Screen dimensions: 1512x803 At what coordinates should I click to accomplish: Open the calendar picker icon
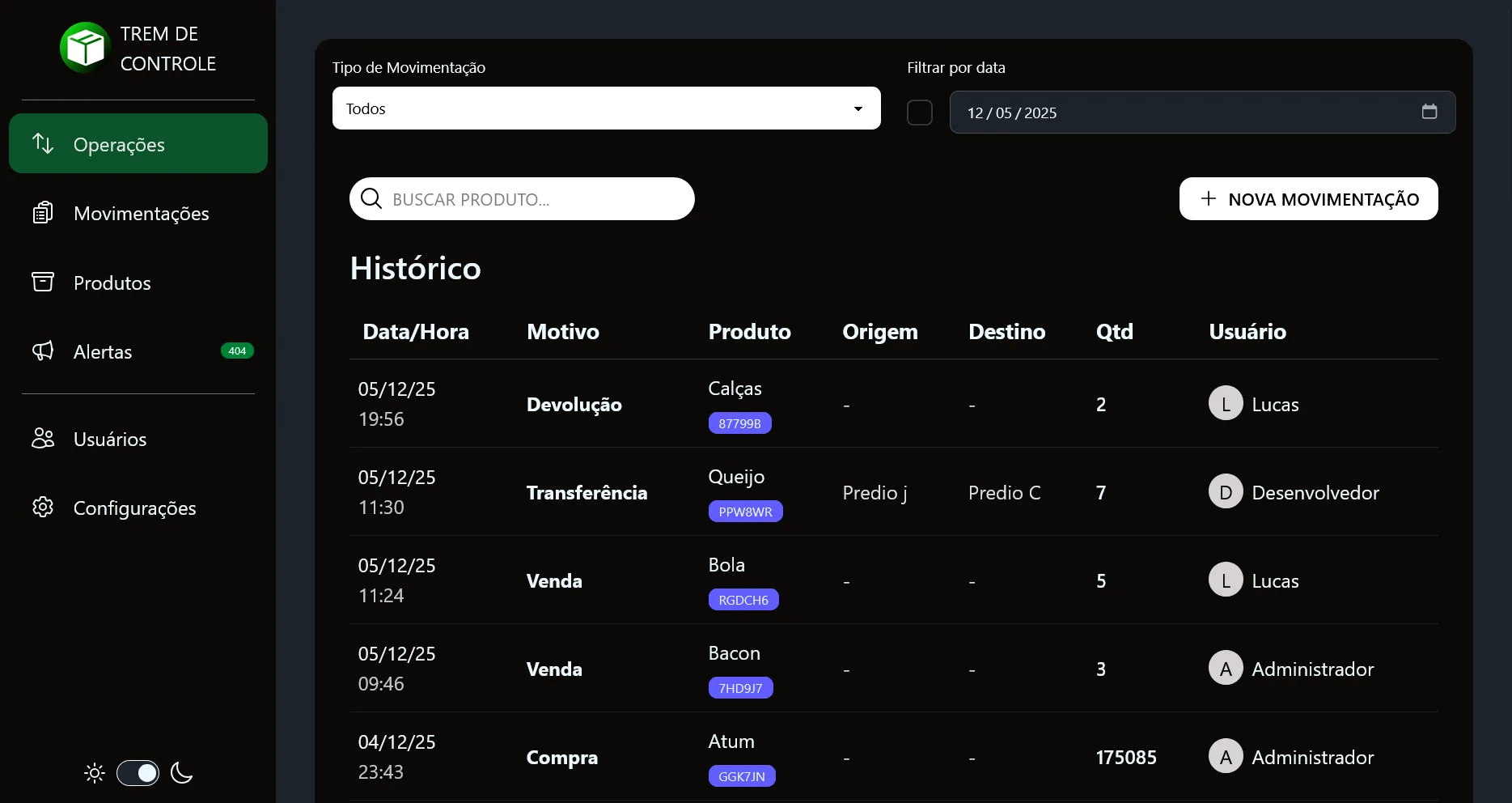(x=1429, y=112)
